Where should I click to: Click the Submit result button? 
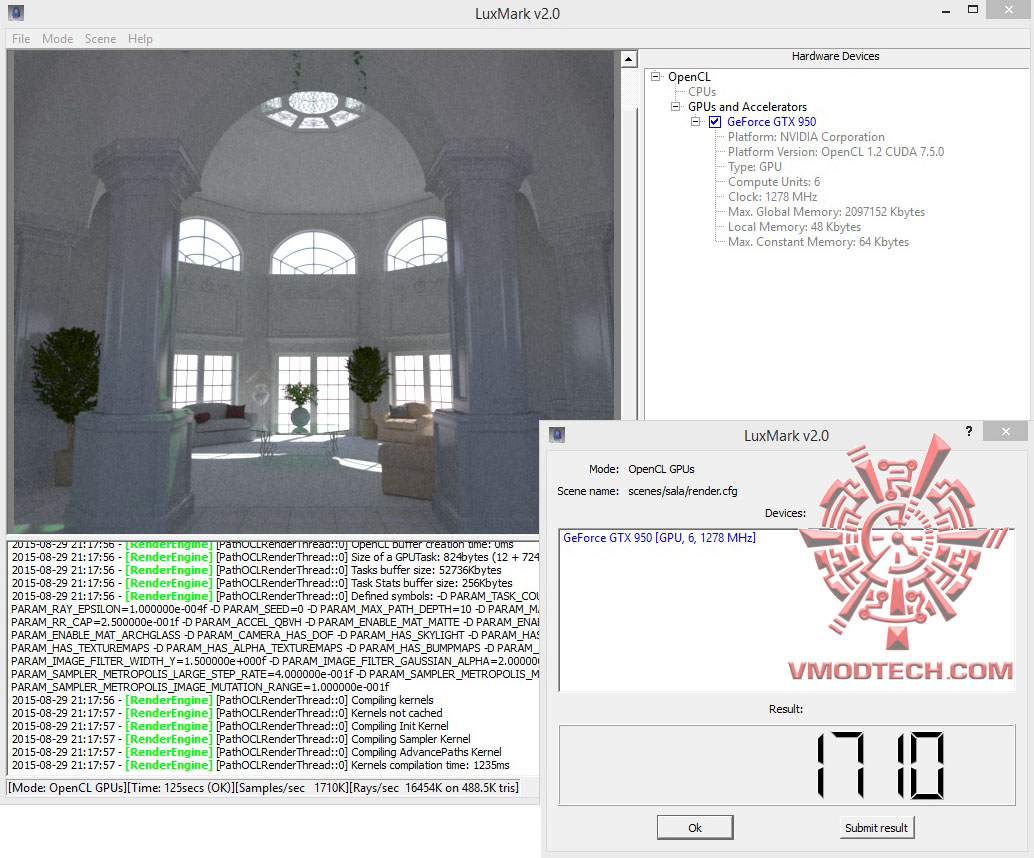pyautogui.click(x=876, y=828)
